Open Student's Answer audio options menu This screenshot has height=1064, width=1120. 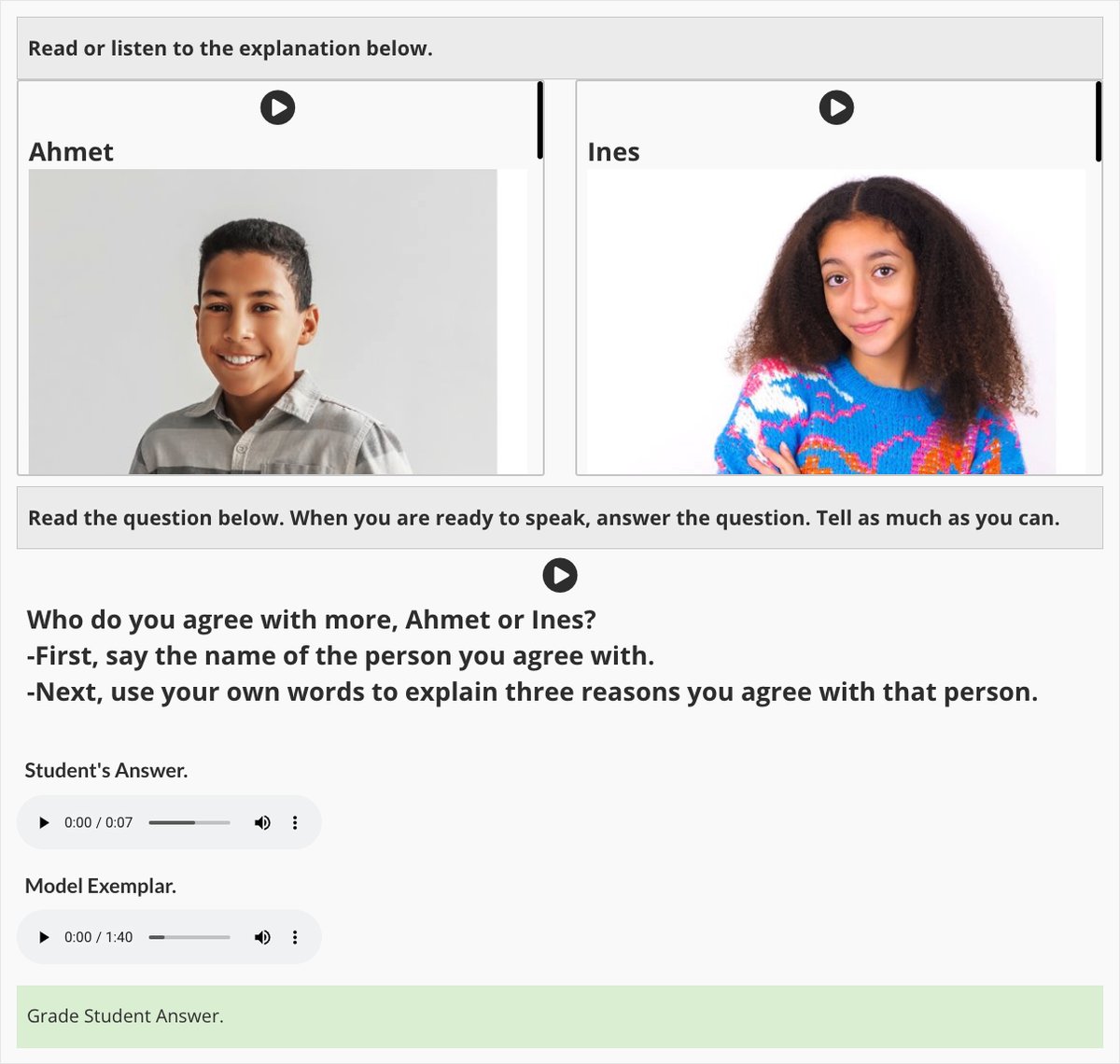point(295,822)
